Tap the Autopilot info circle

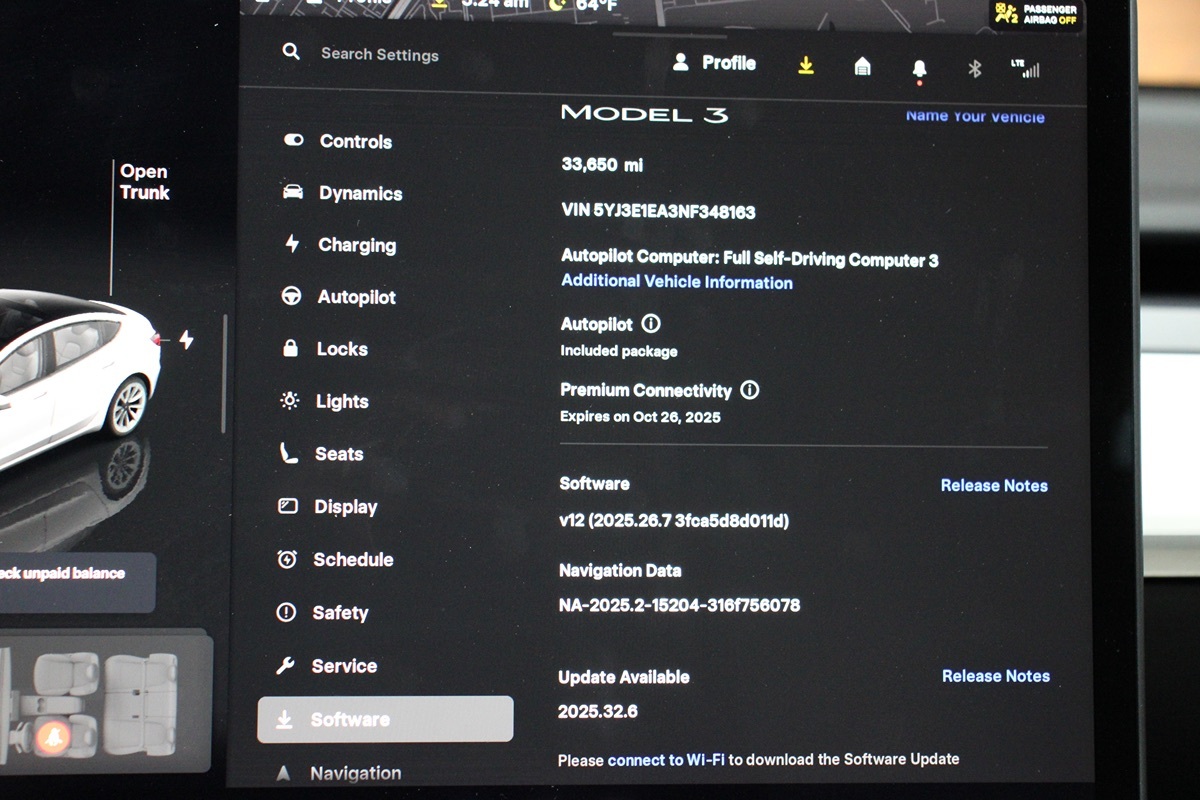point(652,323)
